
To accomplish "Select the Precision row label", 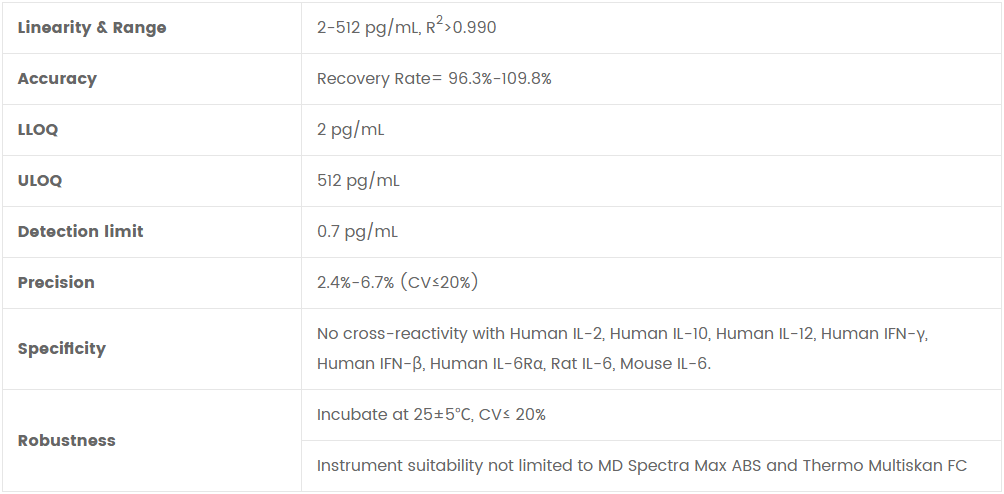I will pos(56,283).
